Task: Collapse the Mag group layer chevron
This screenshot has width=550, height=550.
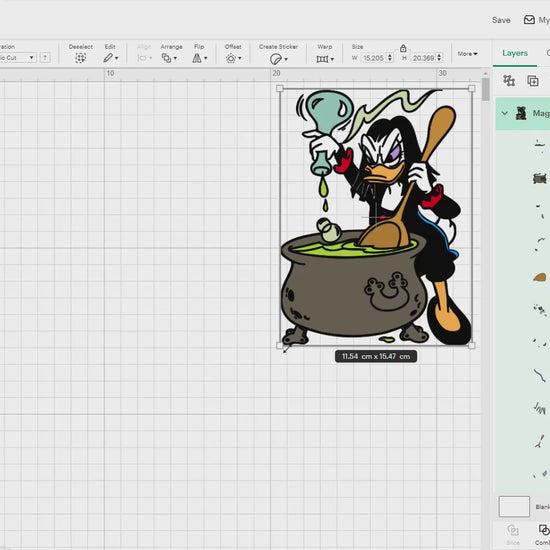Action: [504, 113]
